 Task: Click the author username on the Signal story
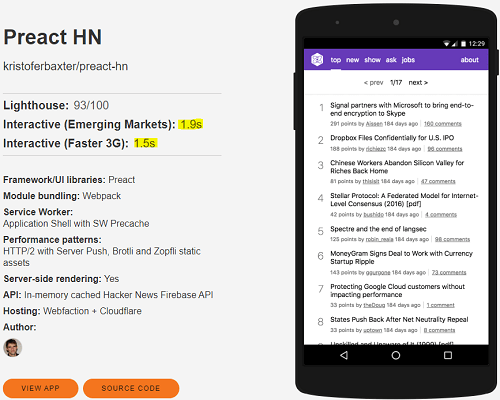[x=374, y=124]
